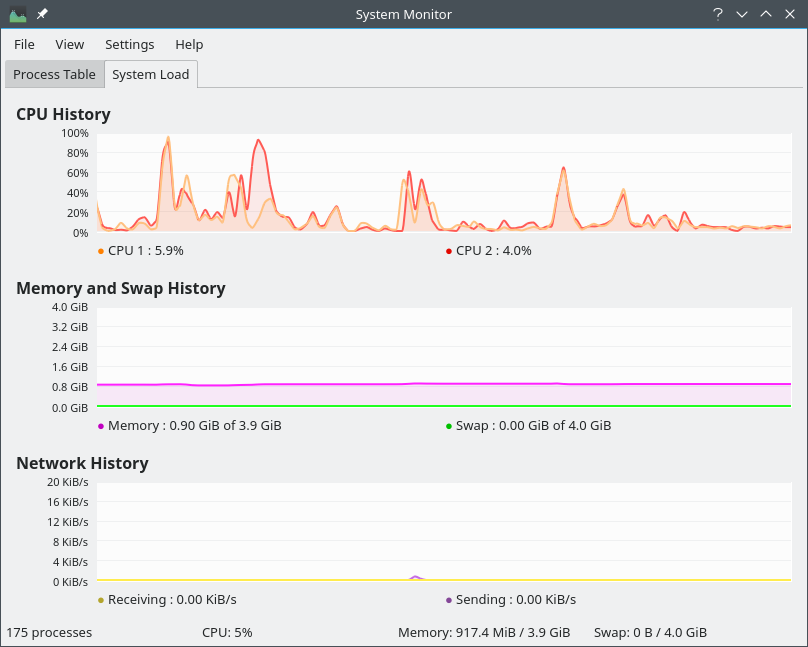Minimize the System Monitor window
The height and width of the screenshot is (647, 808).
[742, 14]
